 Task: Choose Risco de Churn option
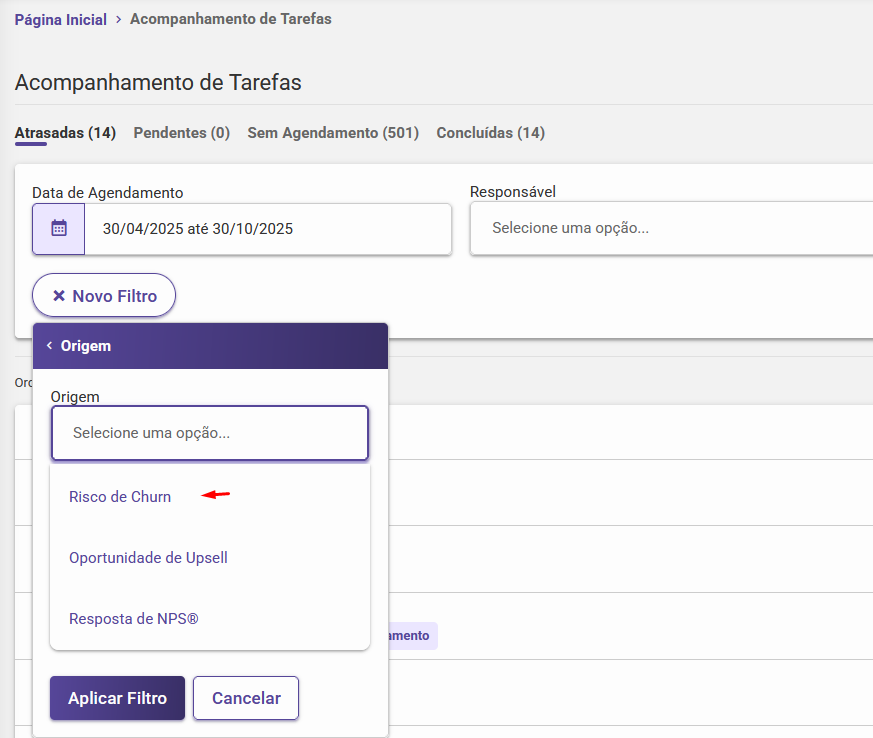pyautogui.click(x=120, y=496)
